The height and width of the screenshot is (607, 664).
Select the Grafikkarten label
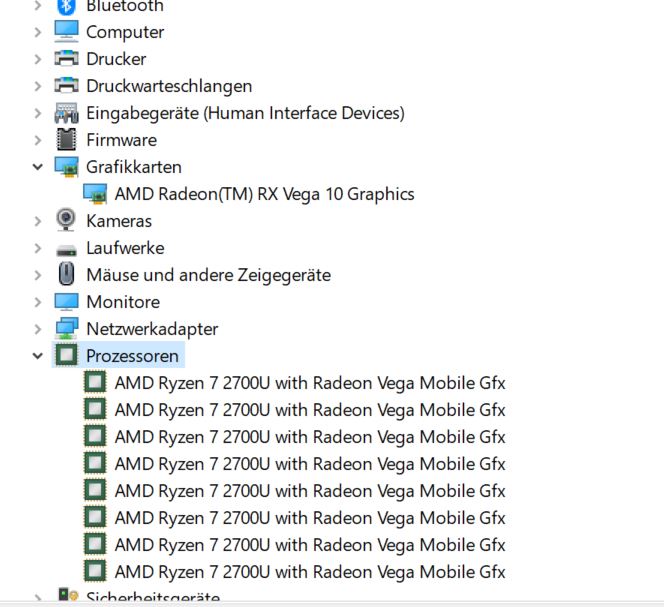[134, 167]
